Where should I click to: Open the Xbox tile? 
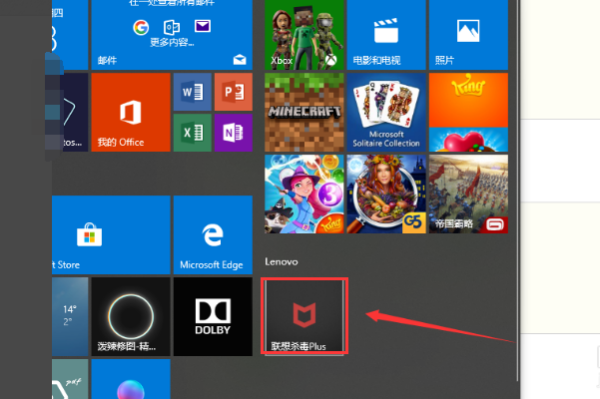click(304, 35)
